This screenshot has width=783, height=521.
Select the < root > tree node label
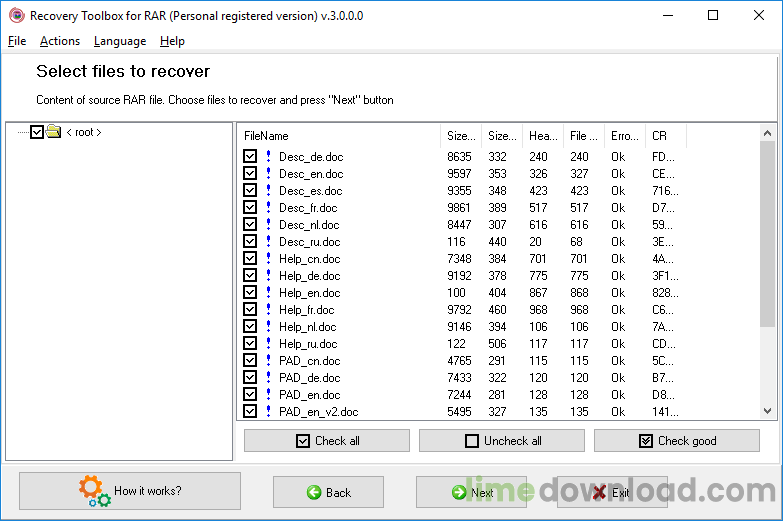pyautogui.click(x=84, y=132)
